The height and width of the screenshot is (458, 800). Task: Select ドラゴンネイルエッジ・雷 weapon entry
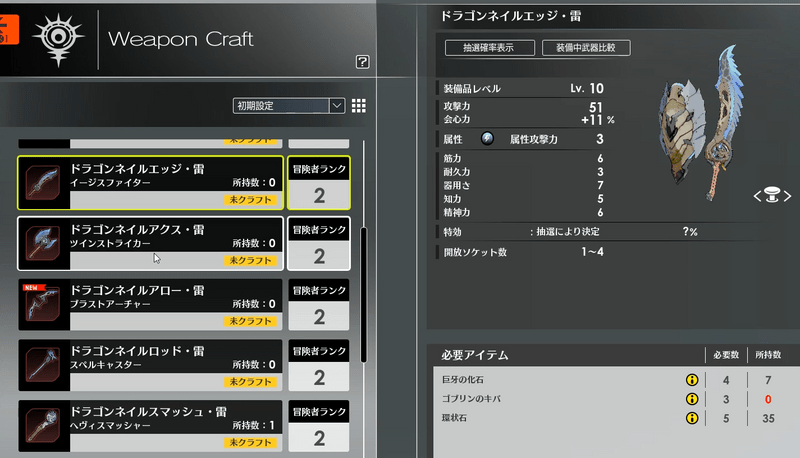150,182
